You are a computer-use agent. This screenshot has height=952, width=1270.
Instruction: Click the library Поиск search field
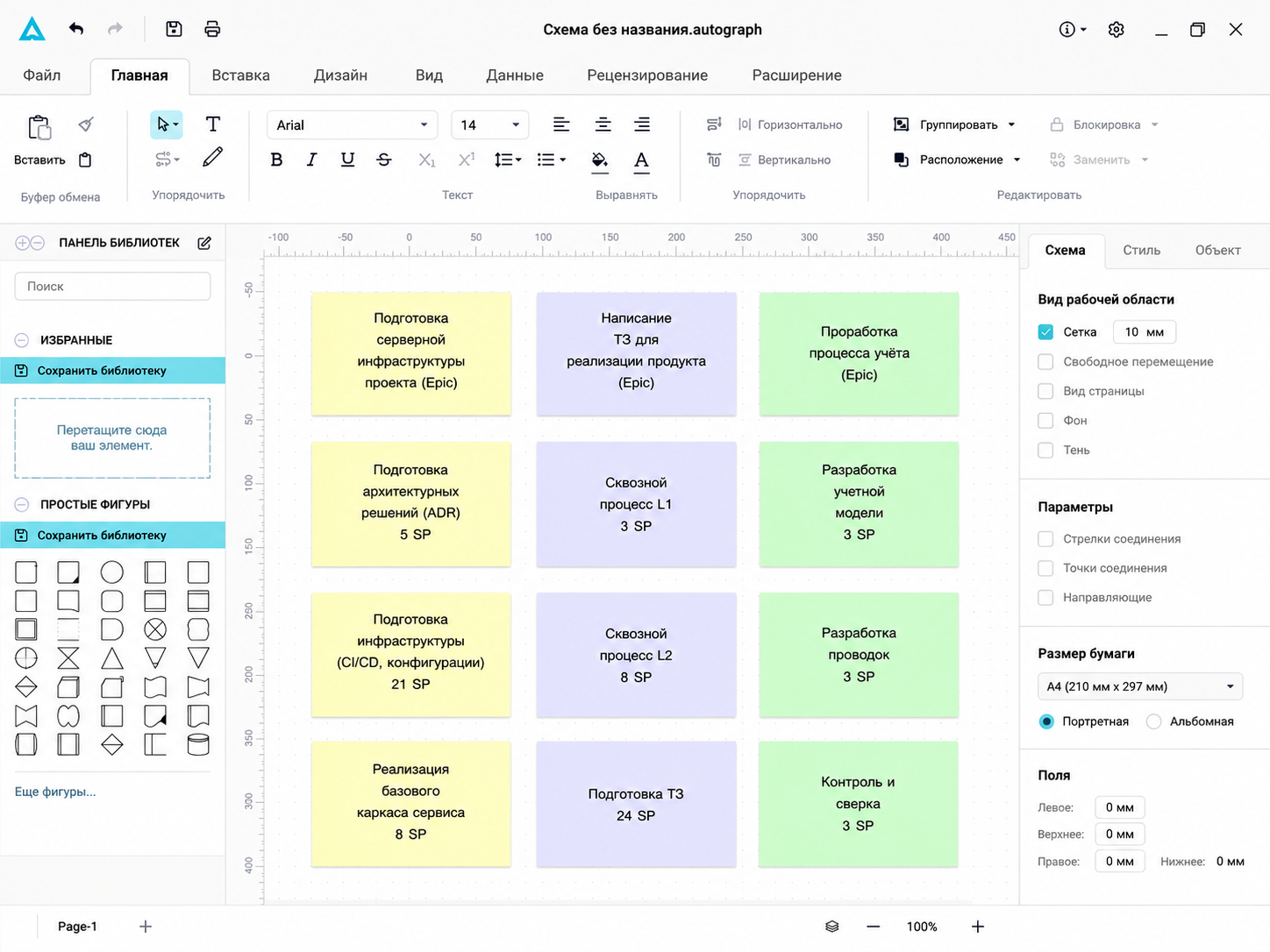tap(112, 287)
